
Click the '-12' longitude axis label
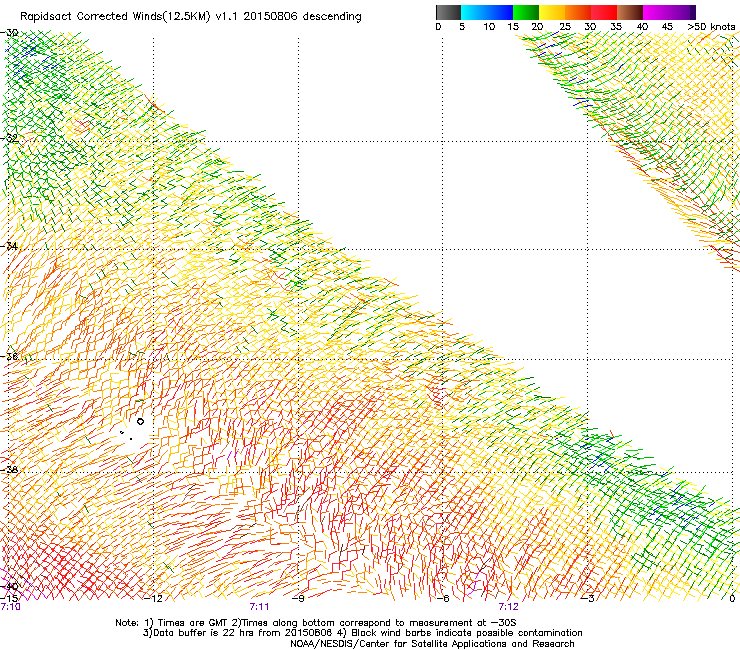pyautogui.click(x=153, y=599)
